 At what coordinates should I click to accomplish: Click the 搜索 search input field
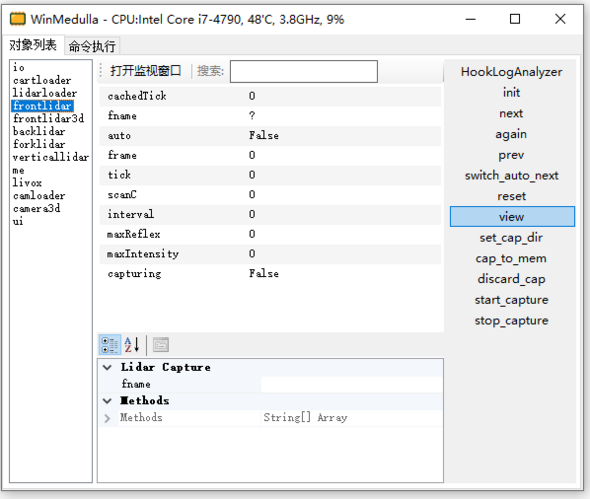(304, 71)
